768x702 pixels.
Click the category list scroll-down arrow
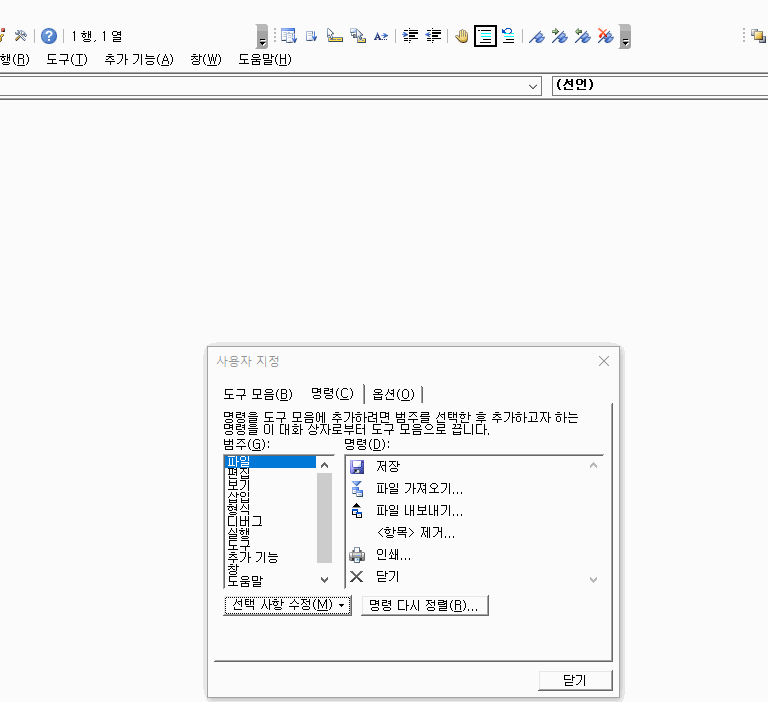coord(324,580)
